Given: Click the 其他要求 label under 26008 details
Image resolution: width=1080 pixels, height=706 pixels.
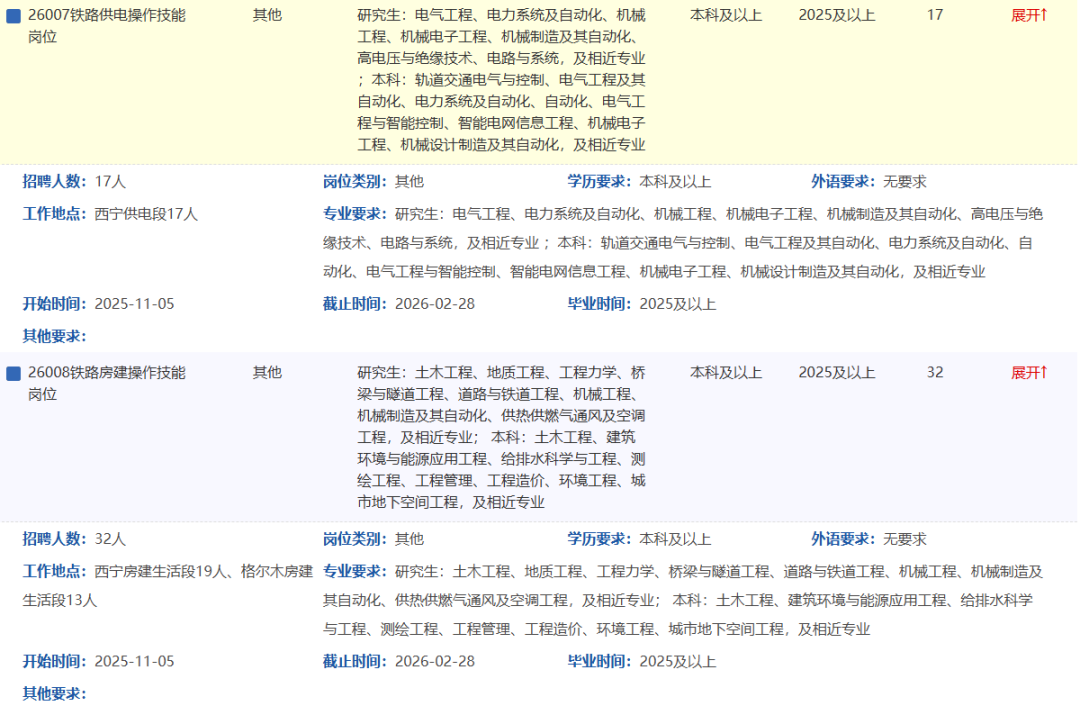Looking at the screenshot, I should [55, 693].
